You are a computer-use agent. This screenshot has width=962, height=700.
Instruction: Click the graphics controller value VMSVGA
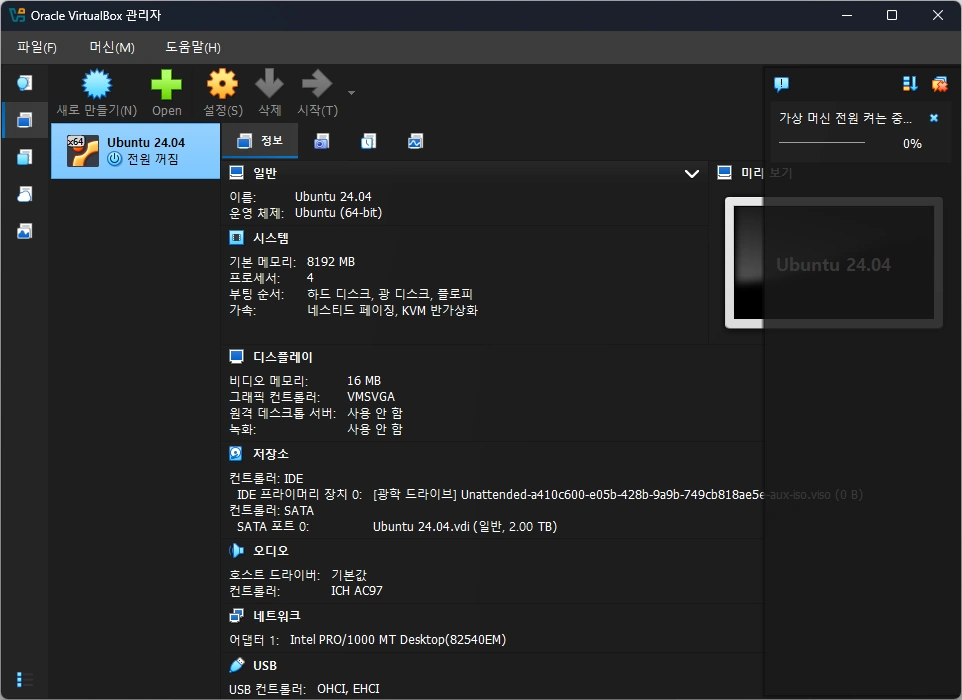tap(371, 397)
